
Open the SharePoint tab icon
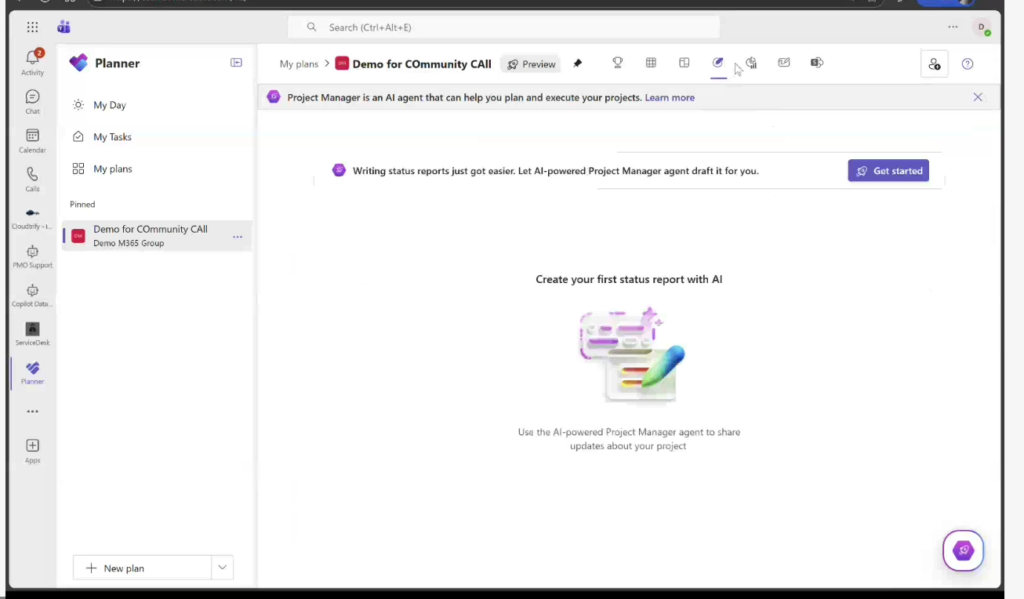pyautogui.click(x=817, y=63)
